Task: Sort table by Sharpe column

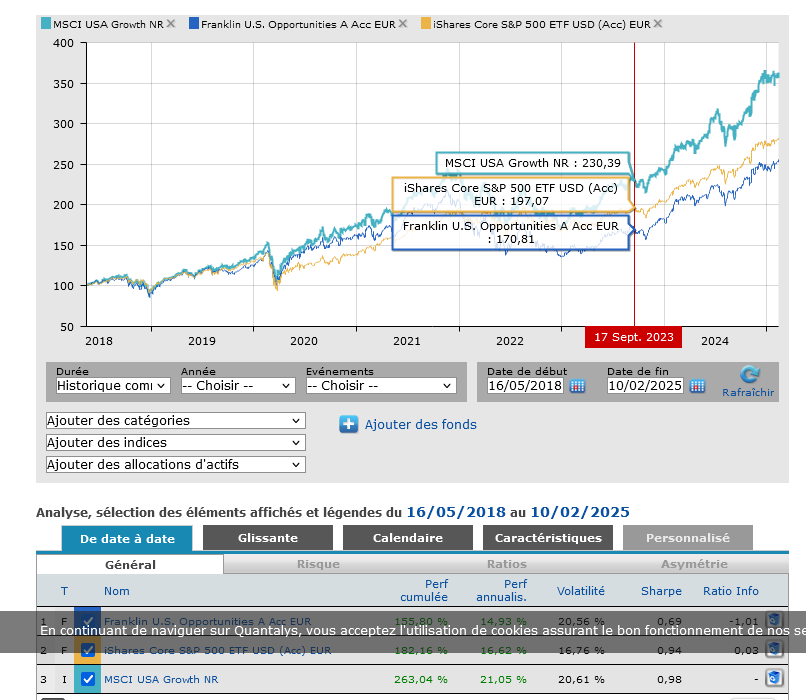Action: point(661,591)
